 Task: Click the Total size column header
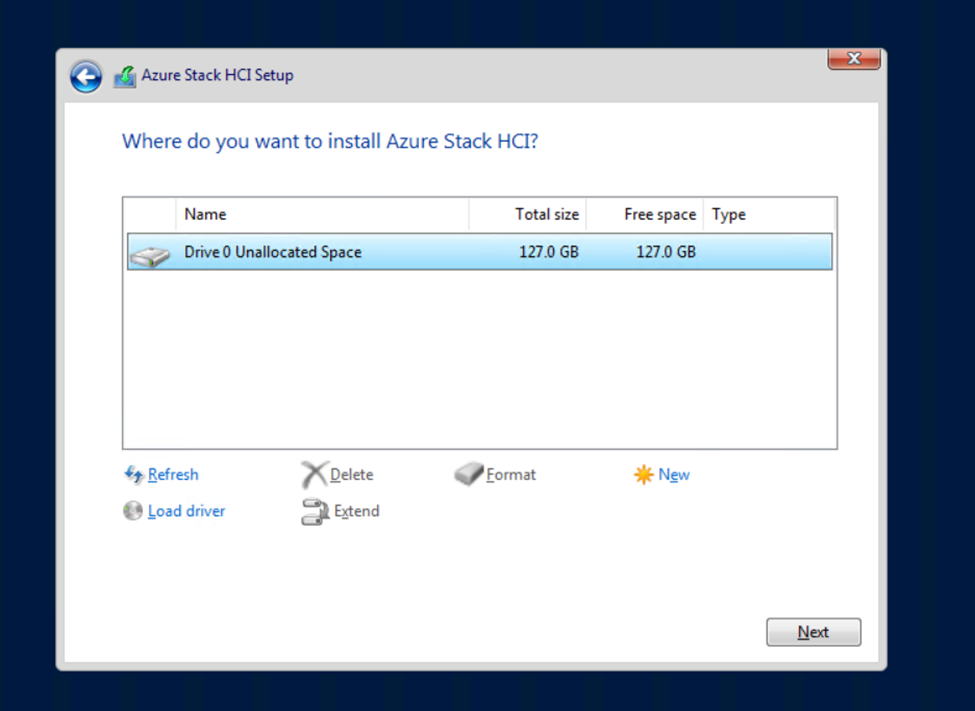527,214
